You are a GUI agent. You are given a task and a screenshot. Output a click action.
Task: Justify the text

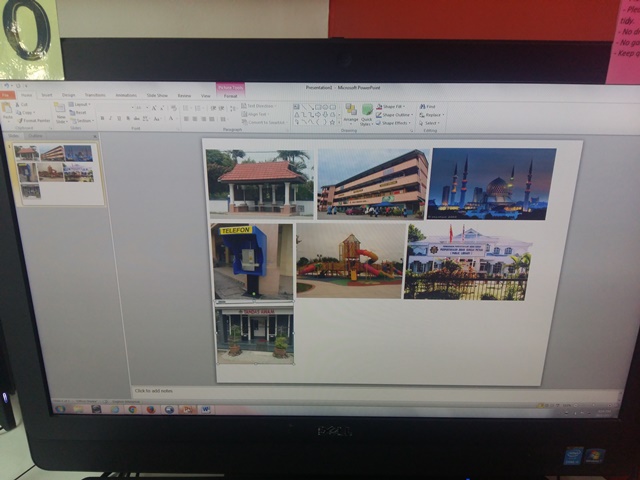211,119
